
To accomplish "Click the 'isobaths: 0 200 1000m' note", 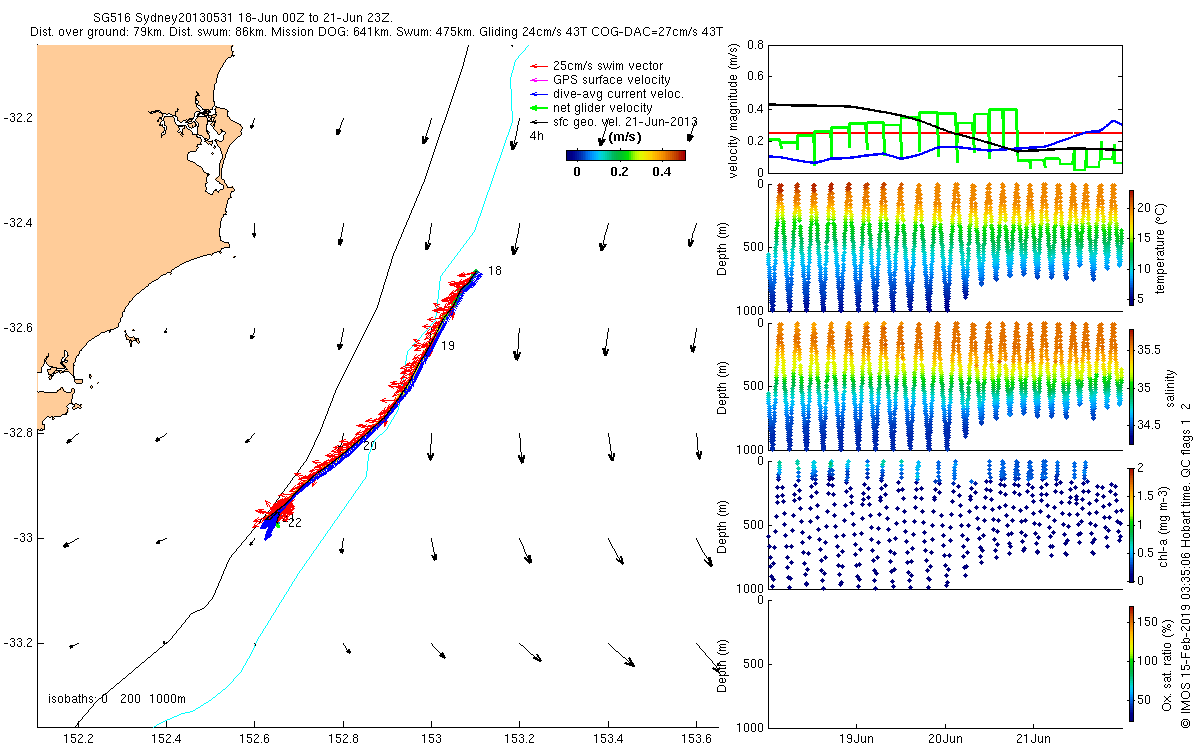I will (117, 698).
